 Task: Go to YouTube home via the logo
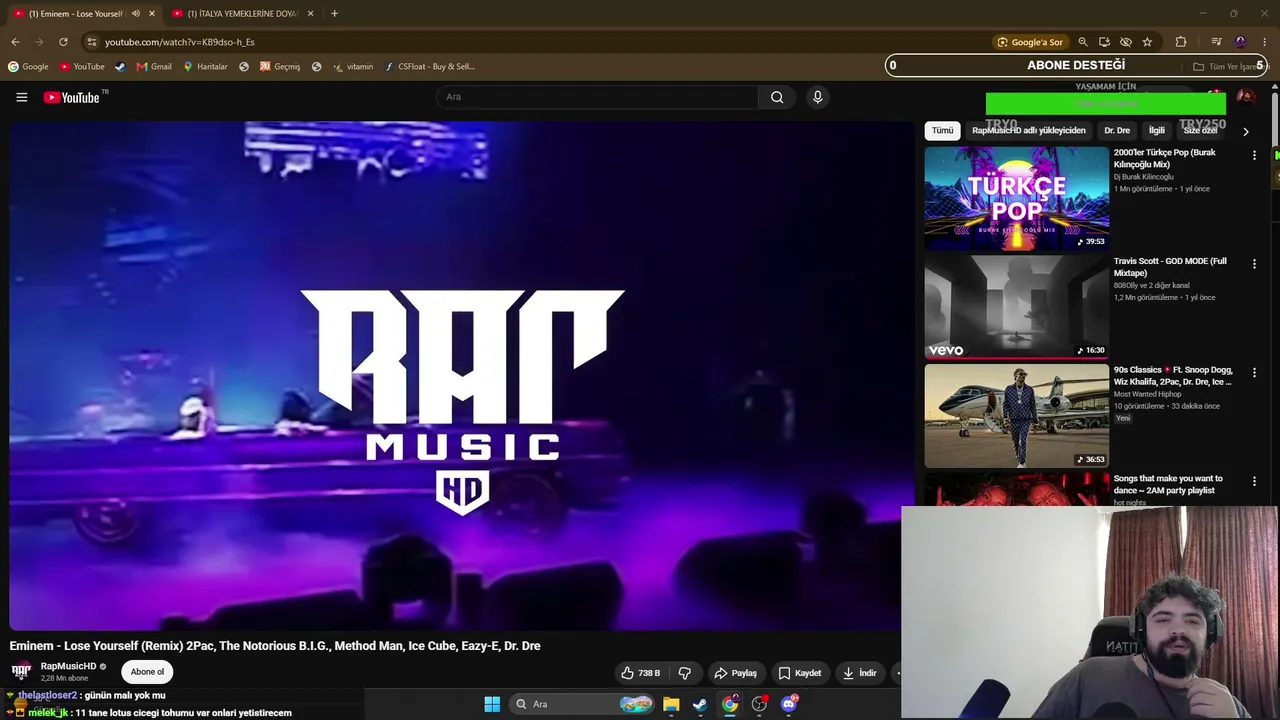pyautogui.click(x=72, y=97)
